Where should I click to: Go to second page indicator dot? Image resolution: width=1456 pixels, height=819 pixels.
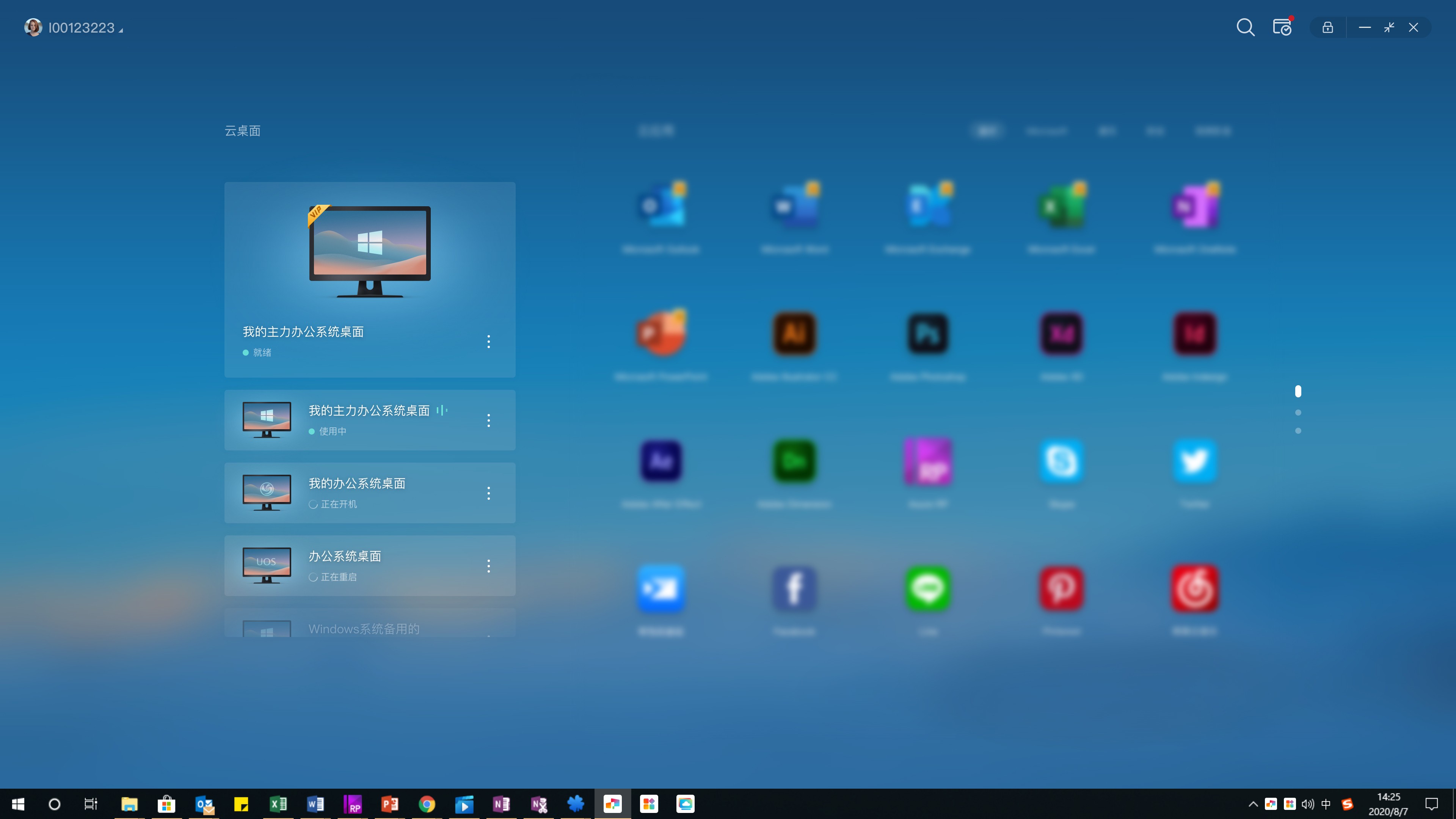click(1298, 413)
